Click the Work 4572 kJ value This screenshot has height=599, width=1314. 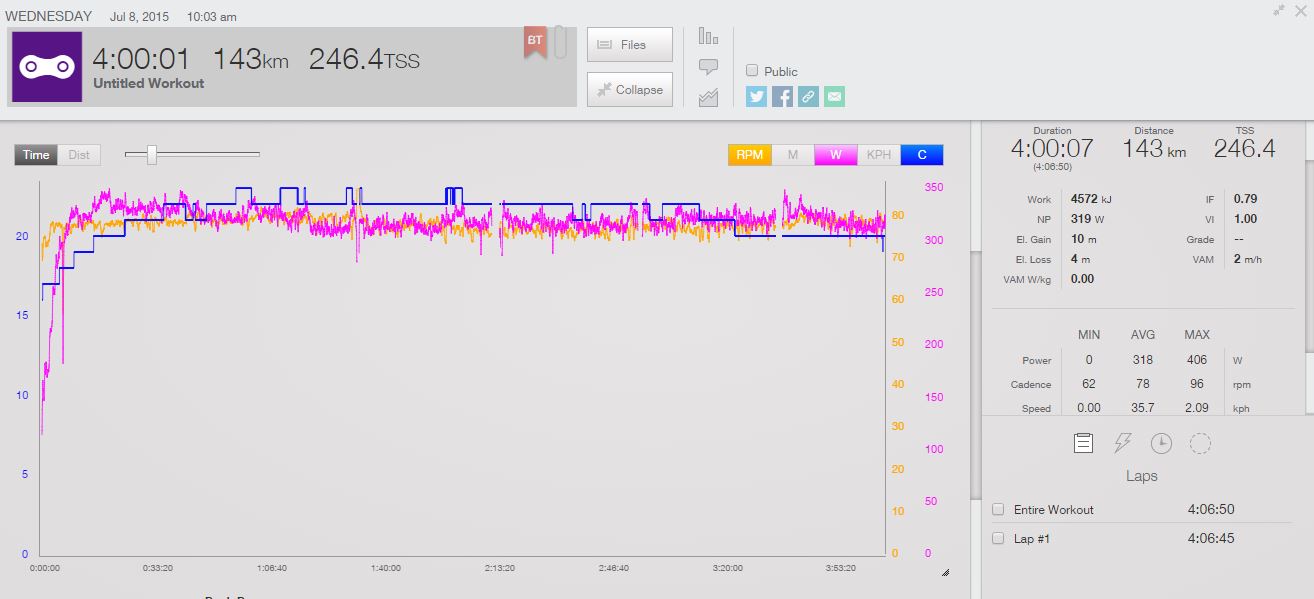coord(1090,199)
